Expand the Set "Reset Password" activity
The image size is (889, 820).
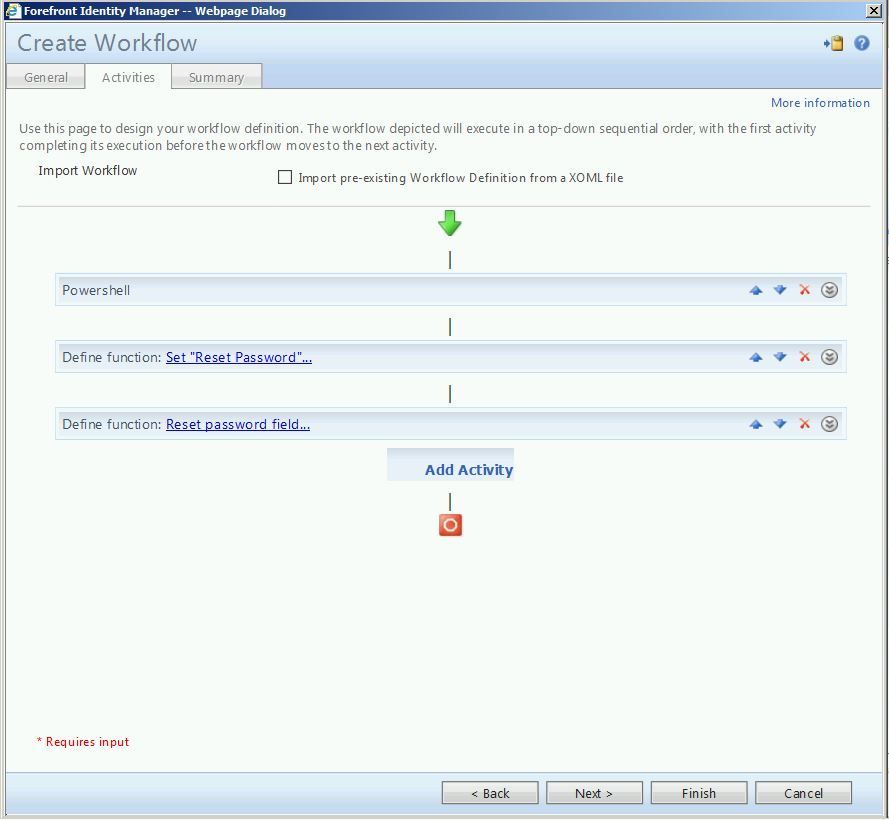coord(829,357)
